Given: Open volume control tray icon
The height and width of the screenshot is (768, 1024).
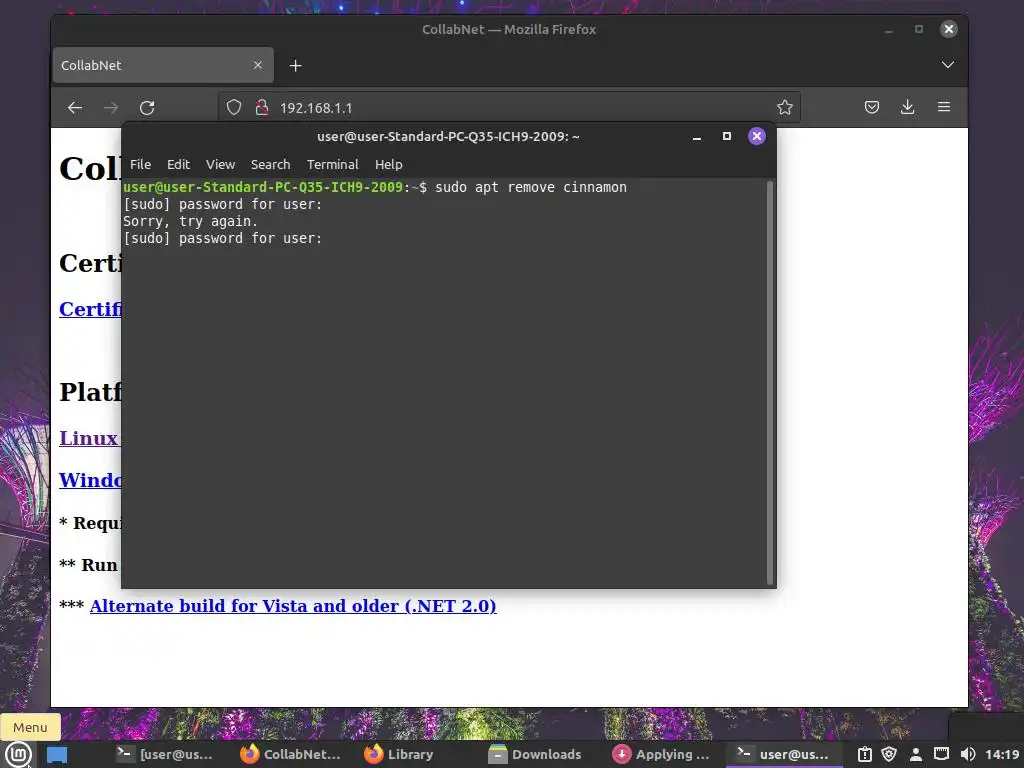Looking at the screenshot, I should [x=968, y=754].
